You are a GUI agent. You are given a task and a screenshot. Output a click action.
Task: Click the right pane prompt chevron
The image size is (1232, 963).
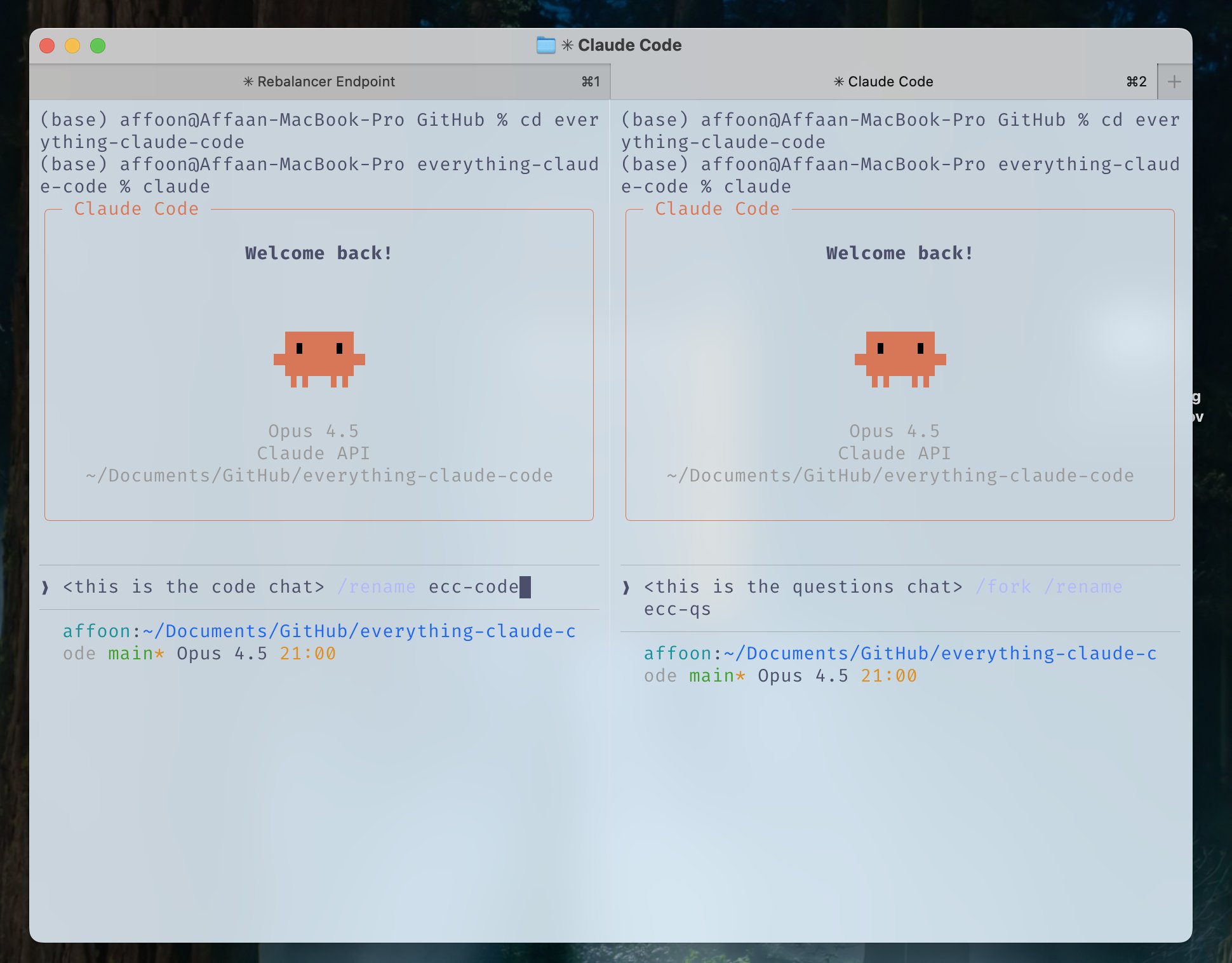click(626, 588)
